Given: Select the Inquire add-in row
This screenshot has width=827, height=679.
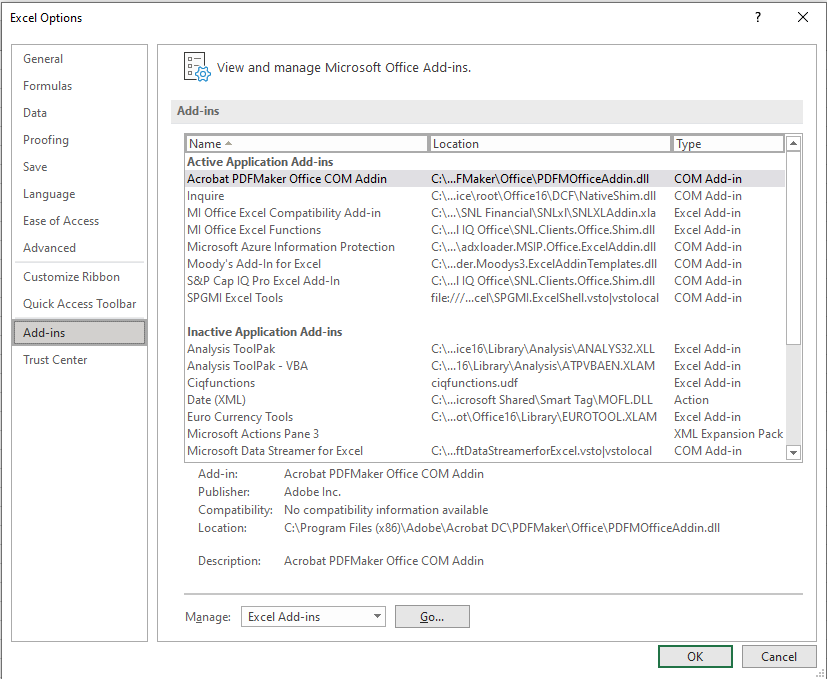Looking at the screenshot, I should click(x=485, y=196).
